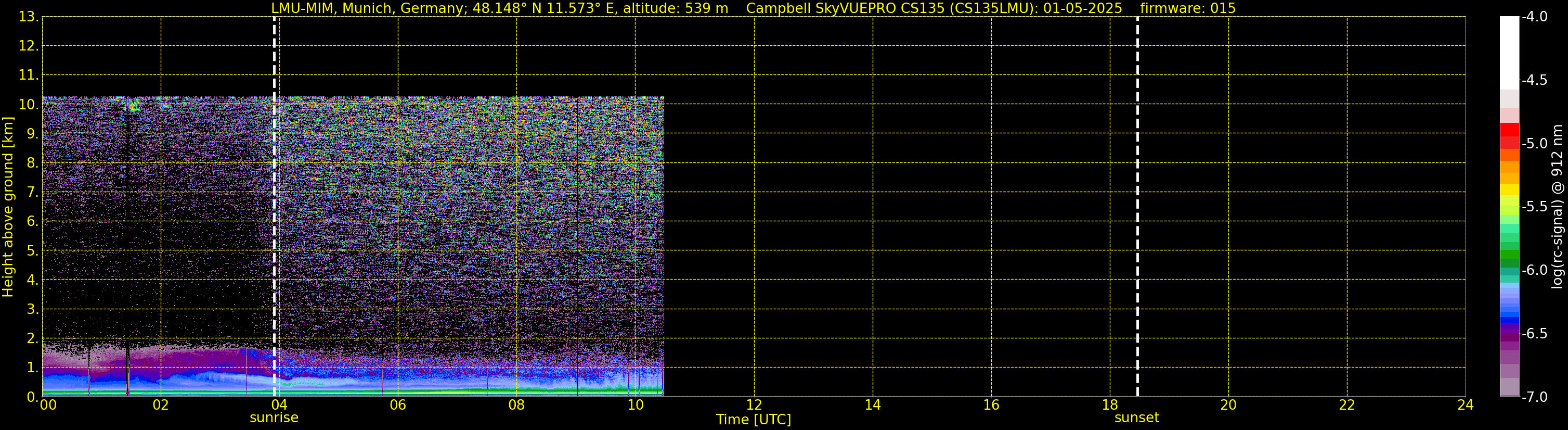Click the 'Height above ground [km]' axis label
The image size is (1568, 430).
click(x=8, y=207)
